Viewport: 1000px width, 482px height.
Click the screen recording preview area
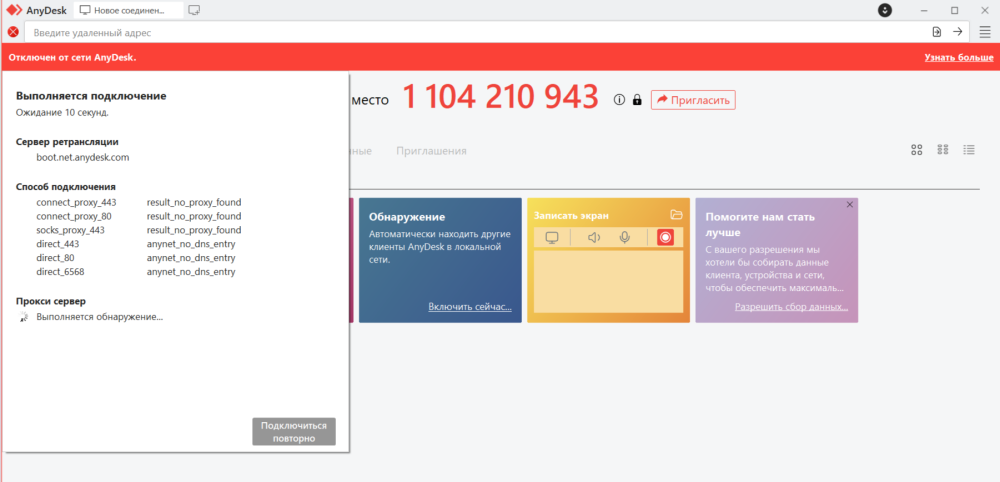pos(608,281)
